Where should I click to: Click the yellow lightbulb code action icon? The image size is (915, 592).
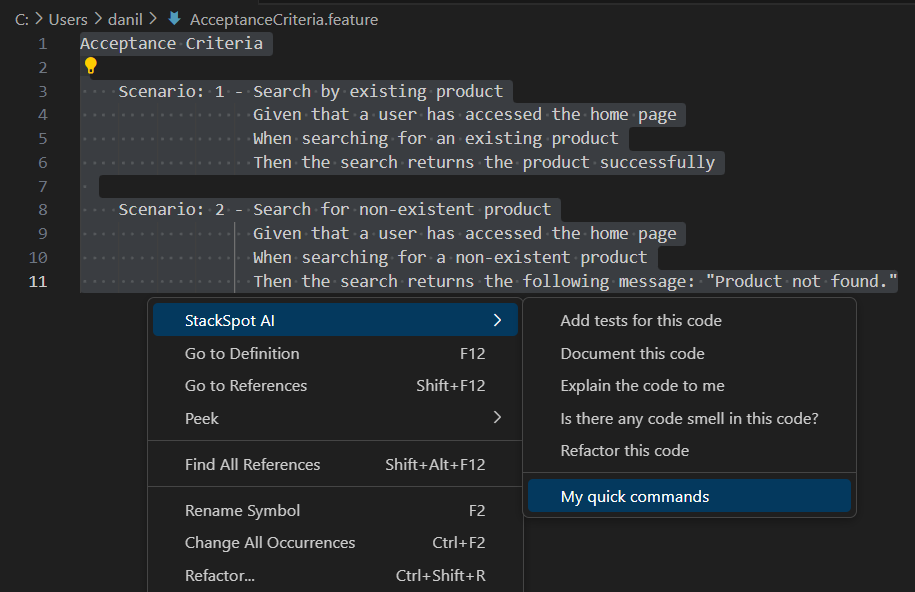[x=90, y=65]
